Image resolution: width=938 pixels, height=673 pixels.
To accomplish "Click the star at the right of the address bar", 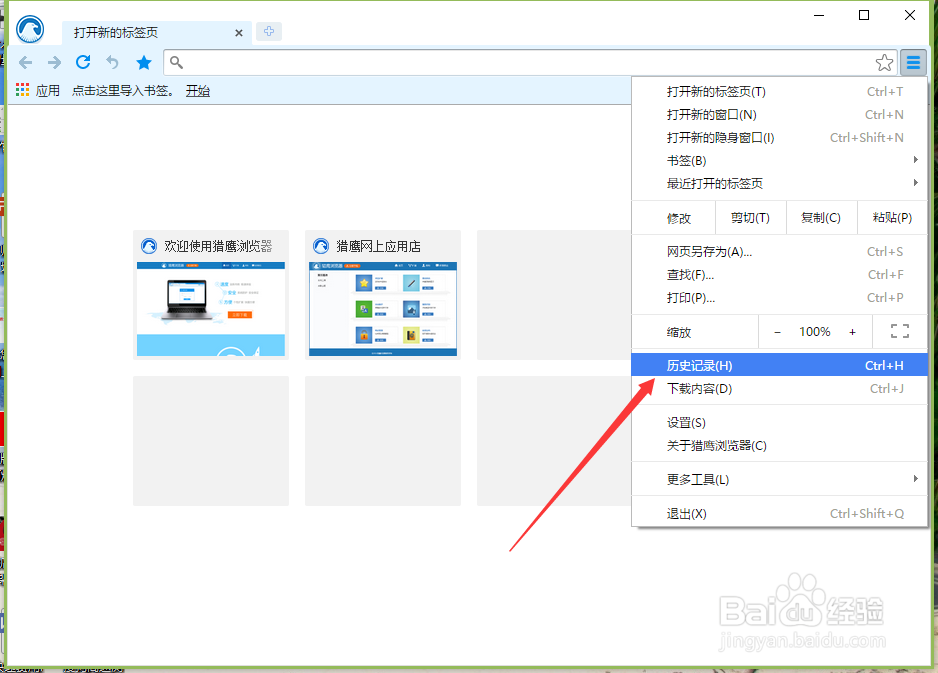I will pos(884,62).
